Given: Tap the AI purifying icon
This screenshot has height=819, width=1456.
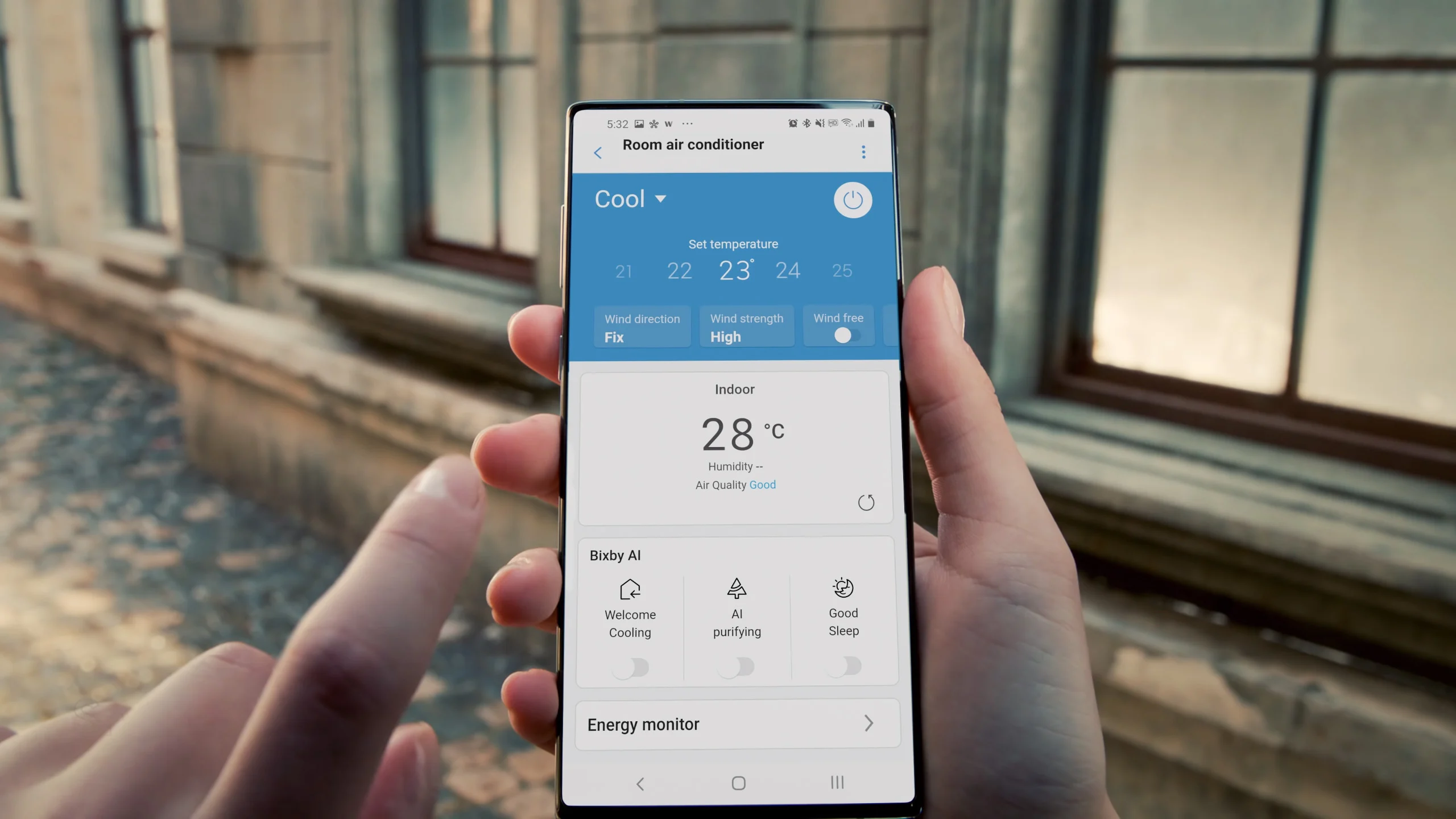Looking at the screenshot, I should tap(736, 589).
